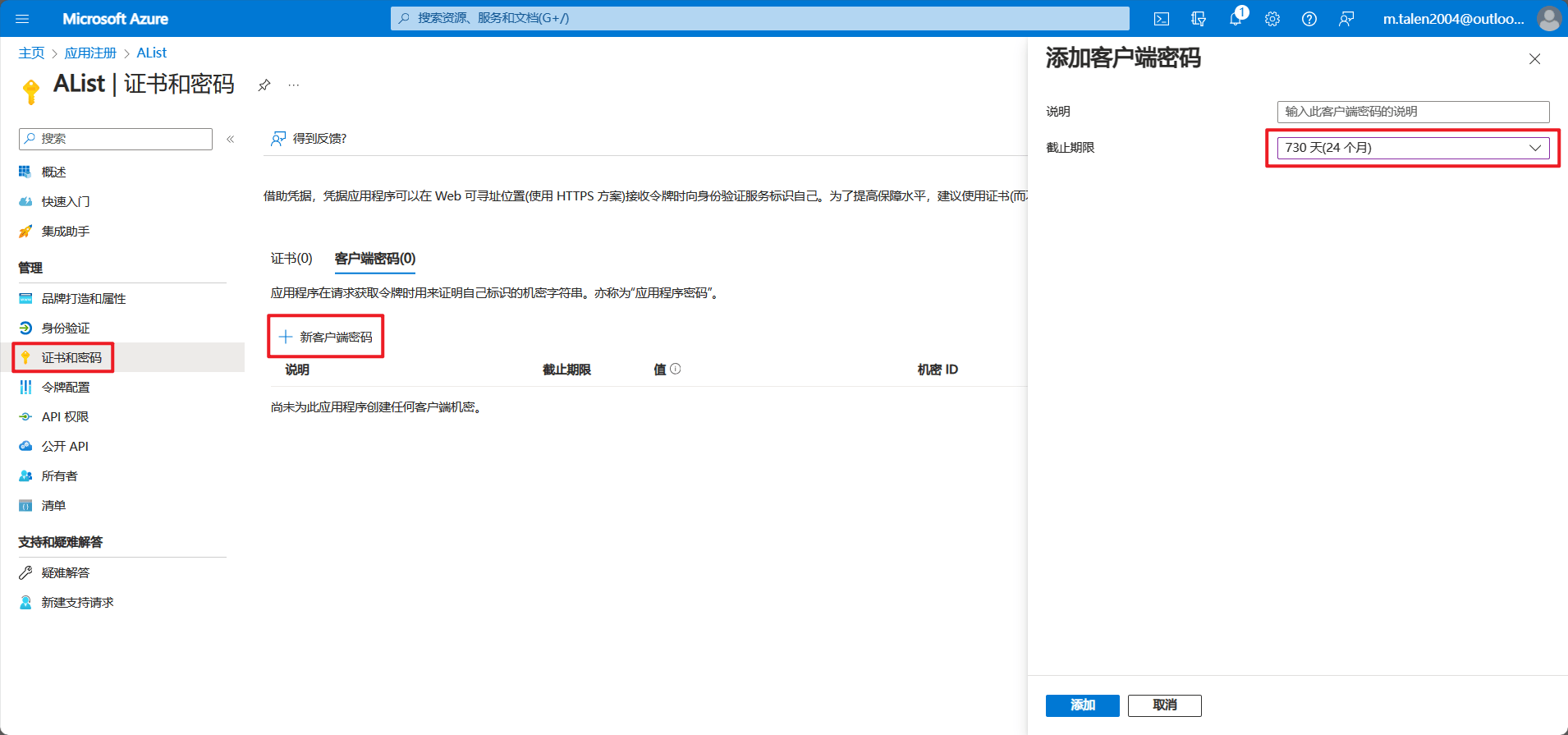Click 新客户端密码 to add a secret
Screen dimensions: 1568x735
click(x=326, y=337)
